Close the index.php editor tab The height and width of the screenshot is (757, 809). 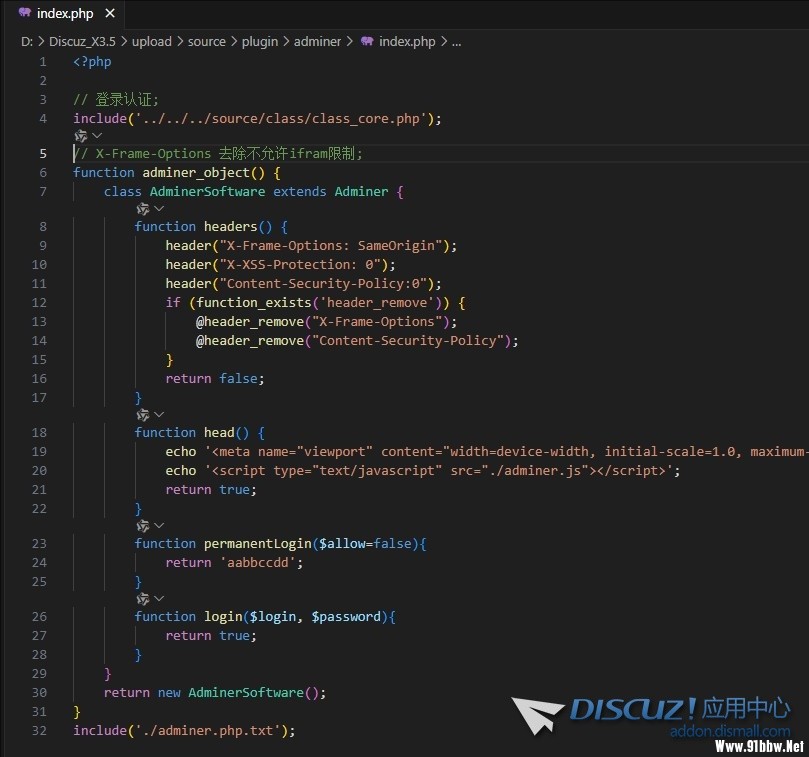(109, 14)
